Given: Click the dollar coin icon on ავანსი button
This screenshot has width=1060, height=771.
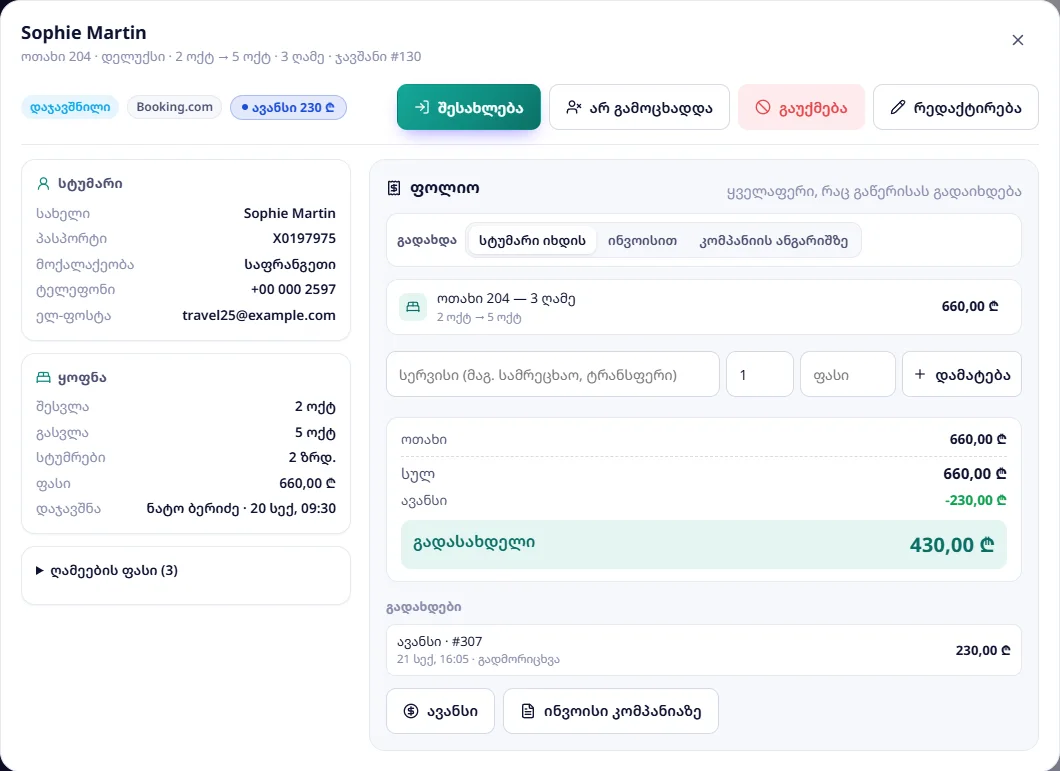Looking at the screenshot, I should click(x=410, y=711).
